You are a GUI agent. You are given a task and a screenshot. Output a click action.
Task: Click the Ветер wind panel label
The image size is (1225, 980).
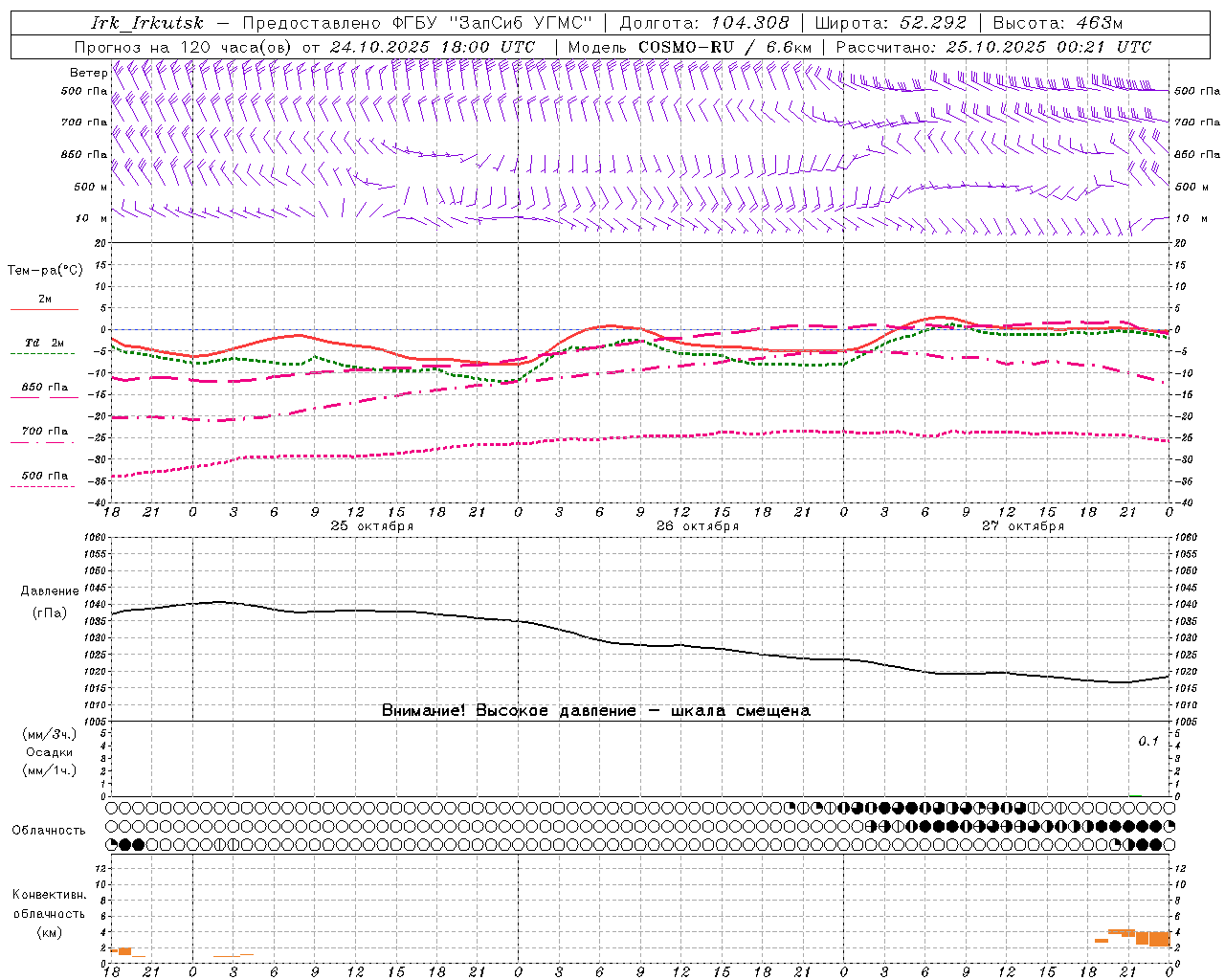[x=88, y=73]
